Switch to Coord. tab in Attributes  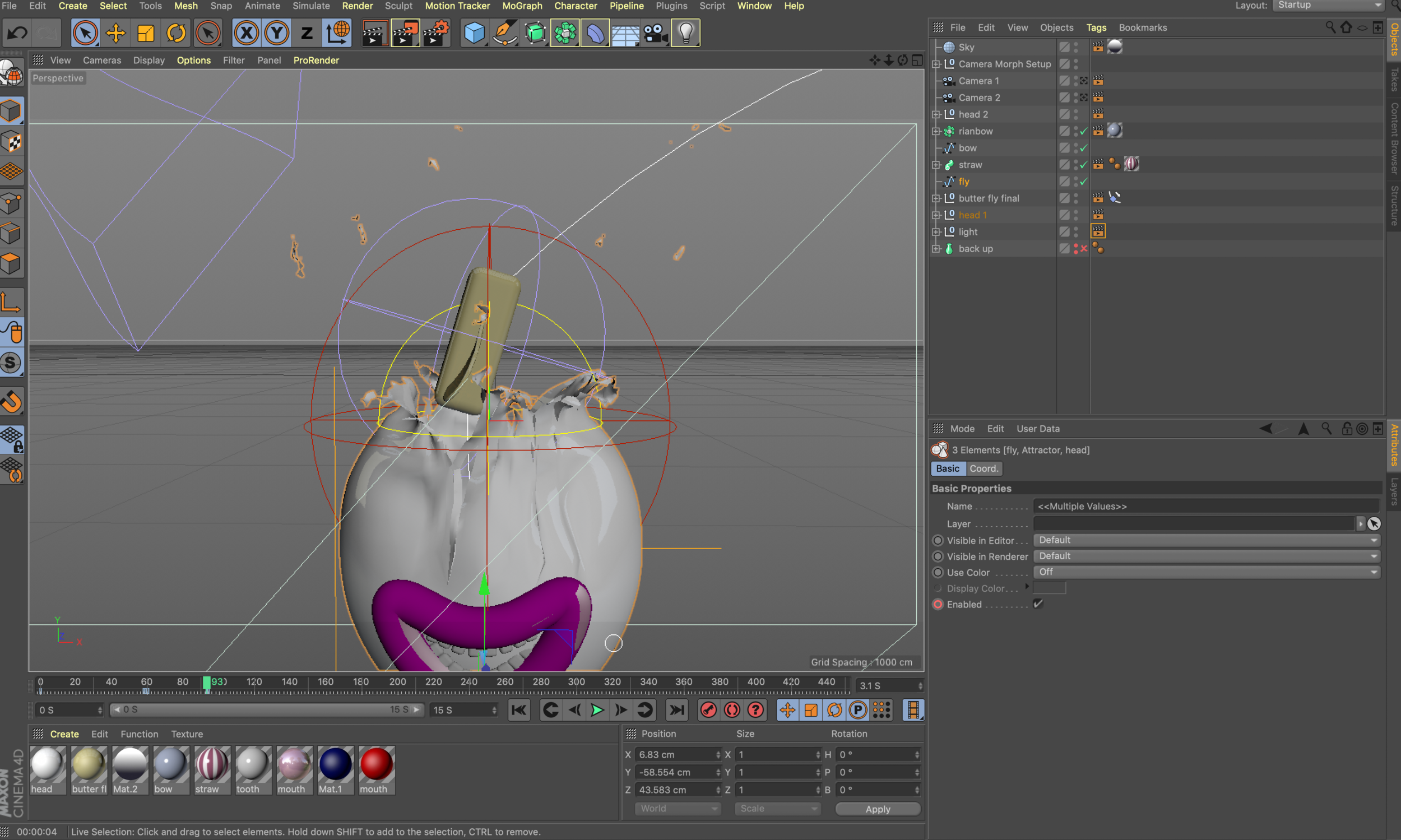984,468
